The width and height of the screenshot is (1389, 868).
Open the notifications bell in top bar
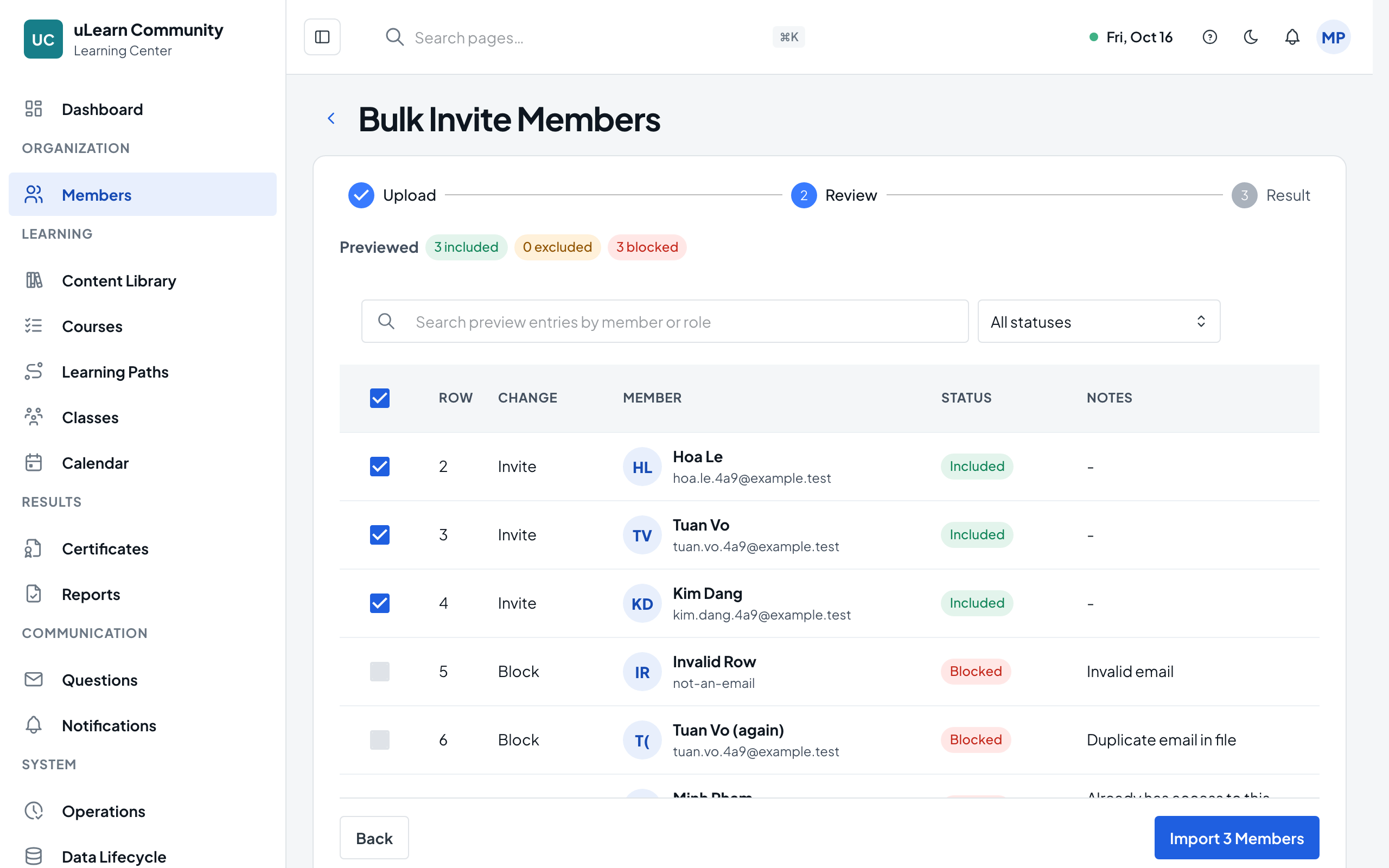1292,37
